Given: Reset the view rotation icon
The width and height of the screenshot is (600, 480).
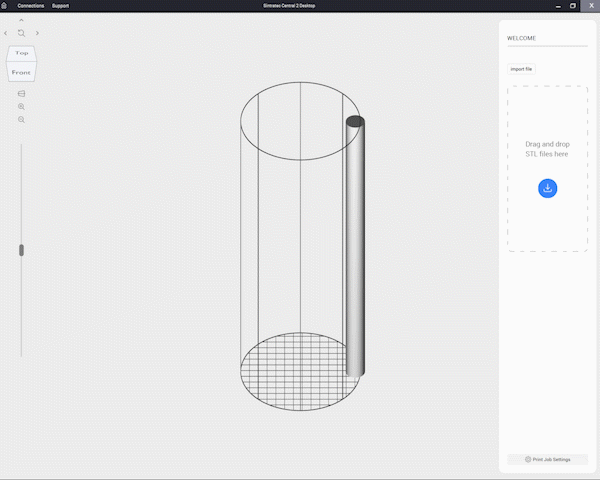Looking at the screenshot, I should pos(21,33).
